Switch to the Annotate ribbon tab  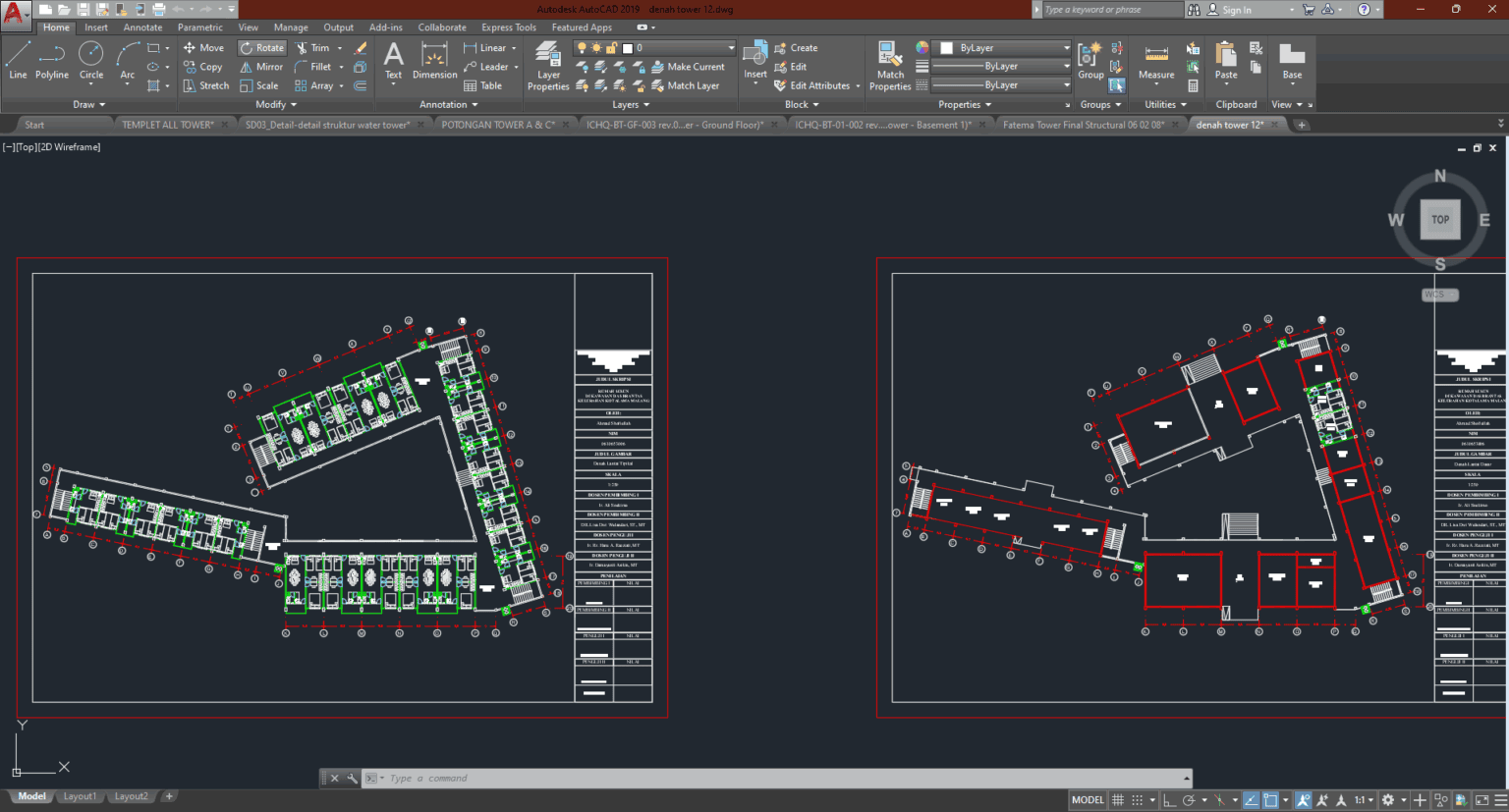pos(142,27)
